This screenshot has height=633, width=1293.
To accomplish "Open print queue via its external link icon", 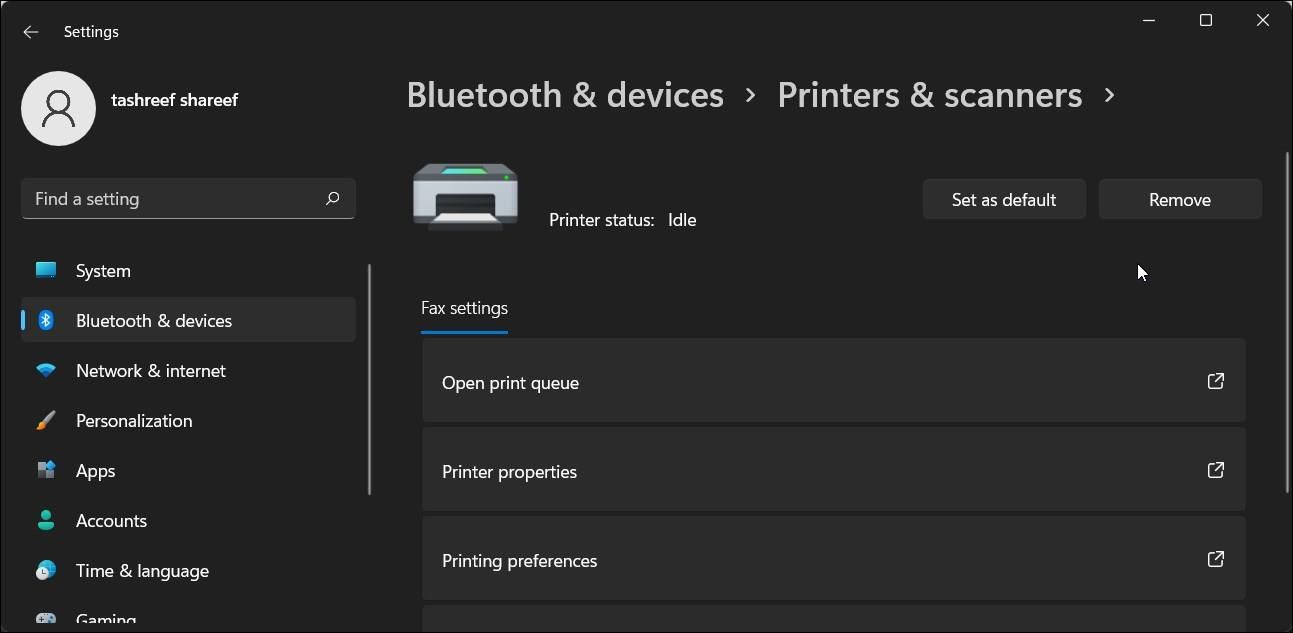I will [x=1215, y=381].
